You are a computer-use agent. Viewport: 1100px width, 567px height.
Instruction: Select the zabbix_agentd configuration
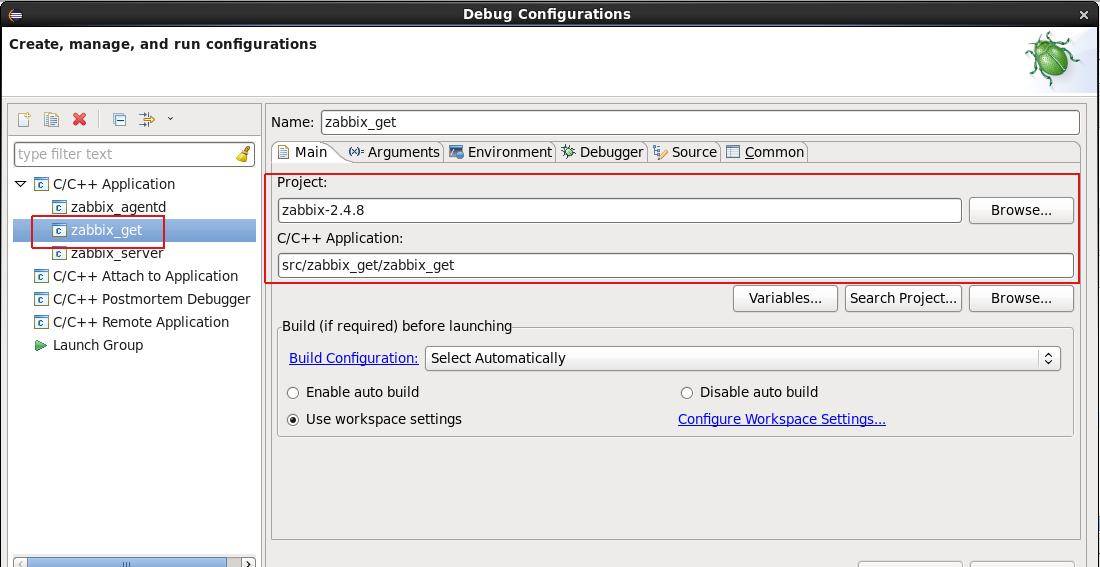(x=117, y=207)
